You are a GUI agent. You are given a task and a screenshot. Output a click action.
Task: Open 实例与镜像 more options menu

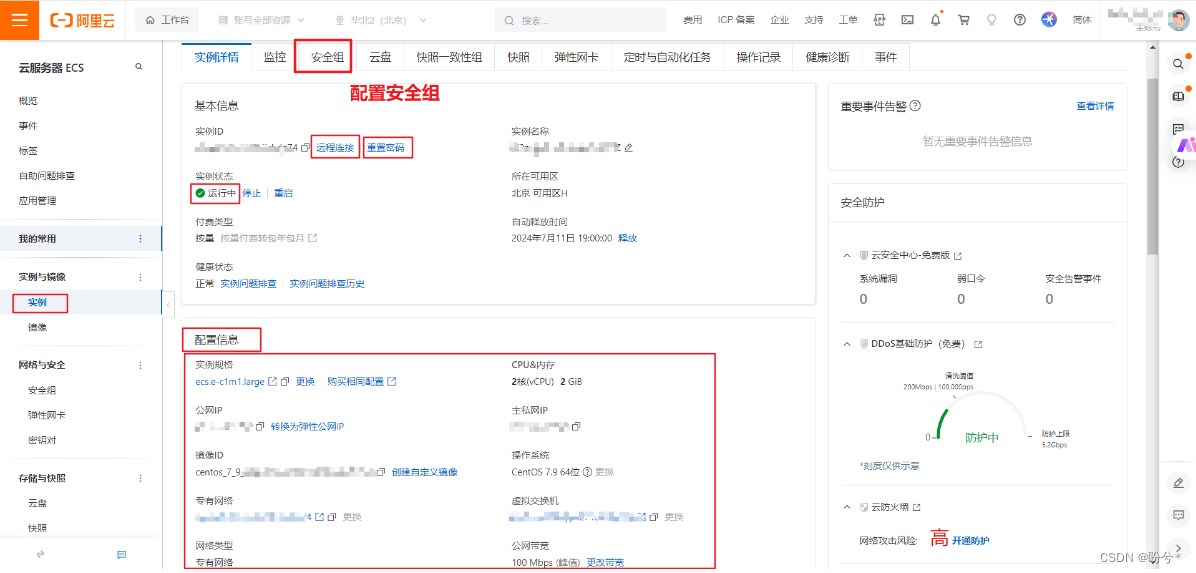(x=140, y=277)
